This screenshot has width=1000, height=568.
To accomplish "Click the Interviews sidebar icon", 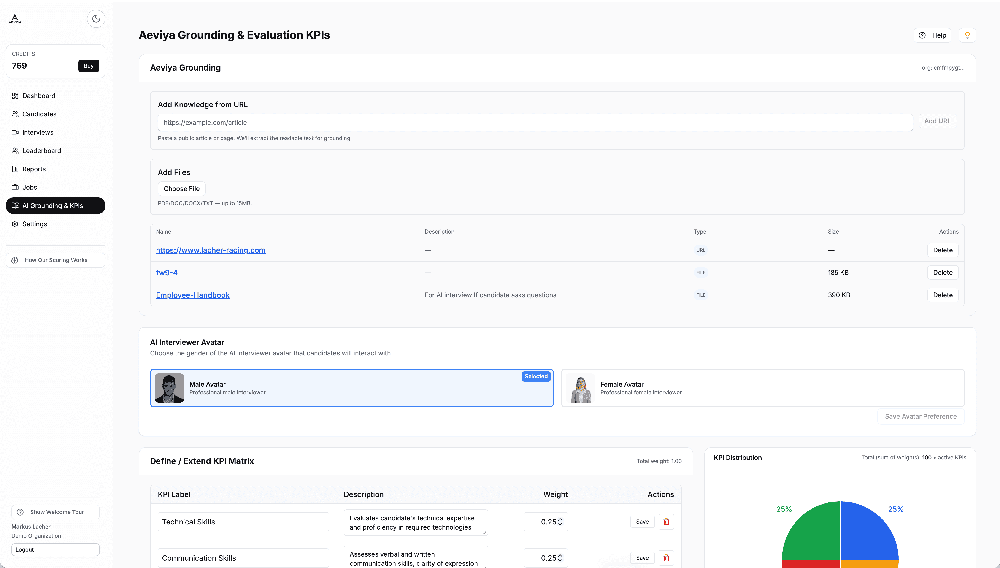I will click(15, 133).
